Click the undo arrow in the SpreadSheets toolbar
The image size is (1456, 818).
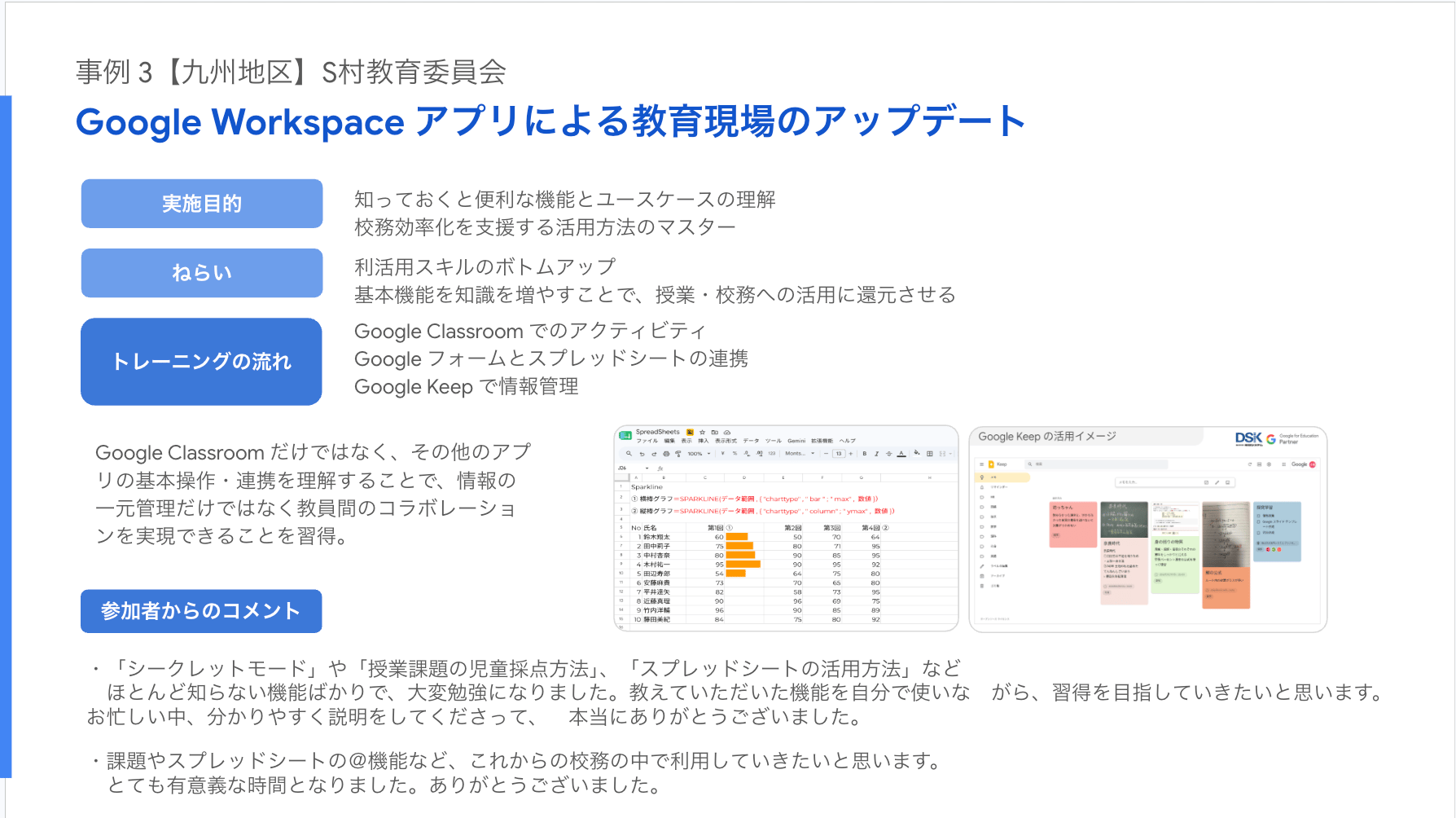click(x=642, y=454)
